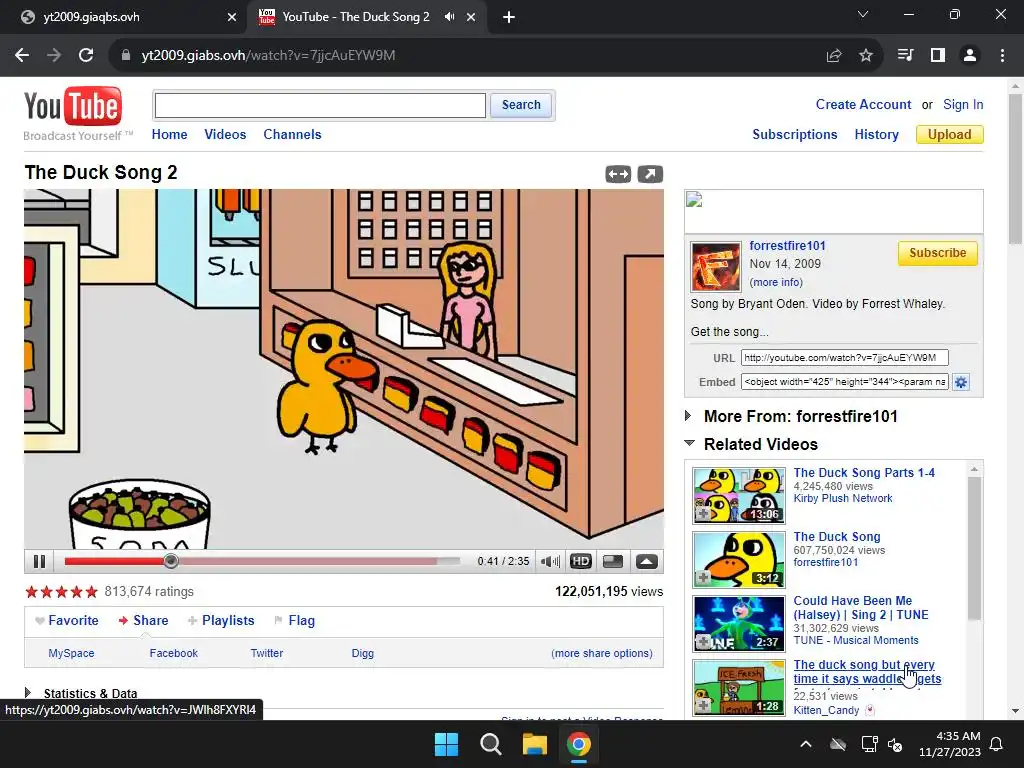The height and width of the screenshot is (768, 1024).
Task: Share video to Twitter
Action: pos(266,653)
